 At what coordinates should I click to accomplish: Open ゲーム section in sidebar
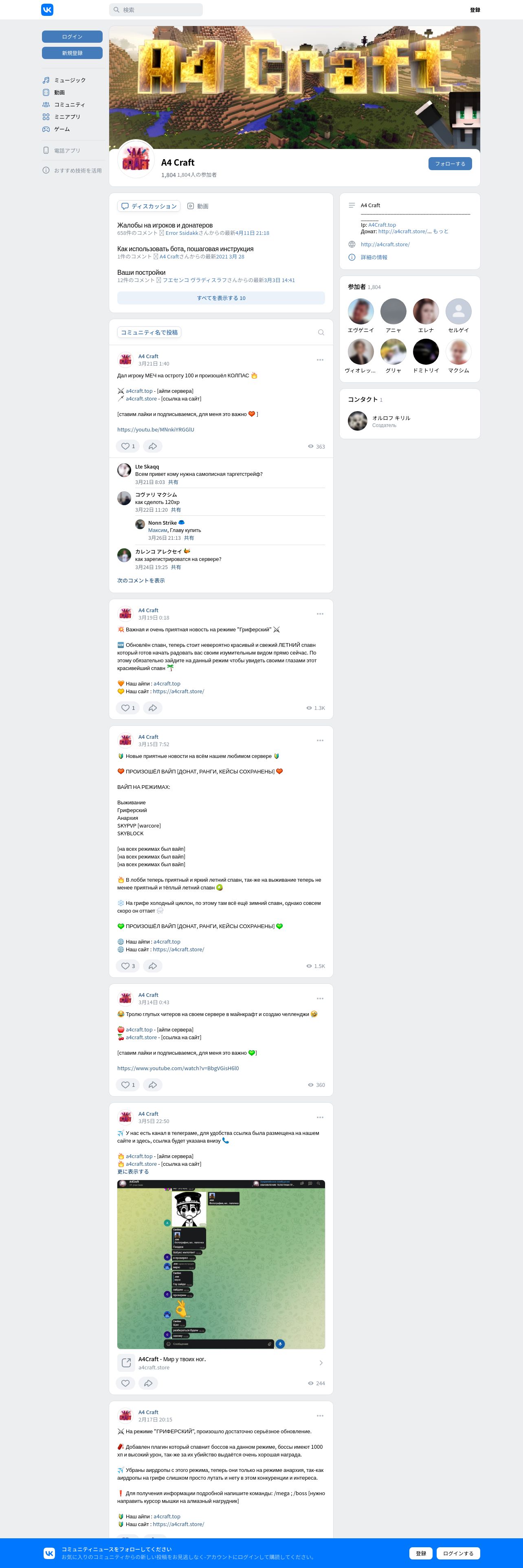(x=56, y=129)
